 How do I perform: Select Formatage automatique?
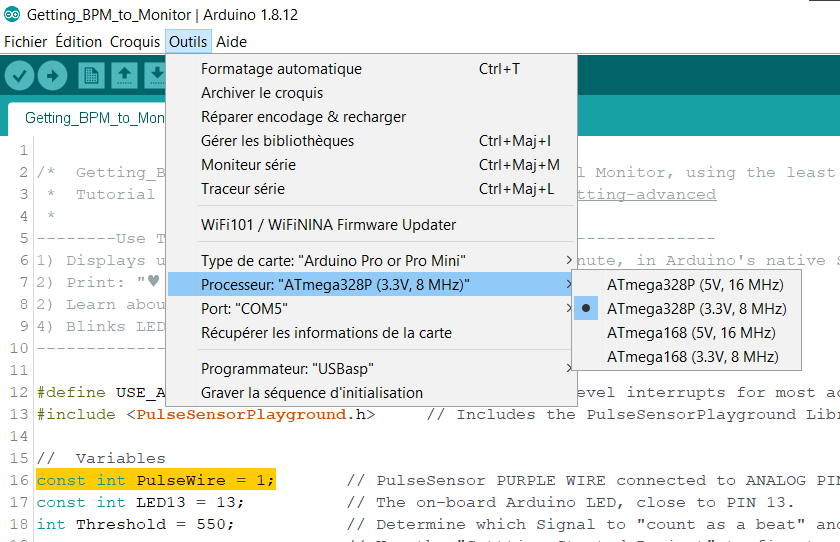(372, 69)
